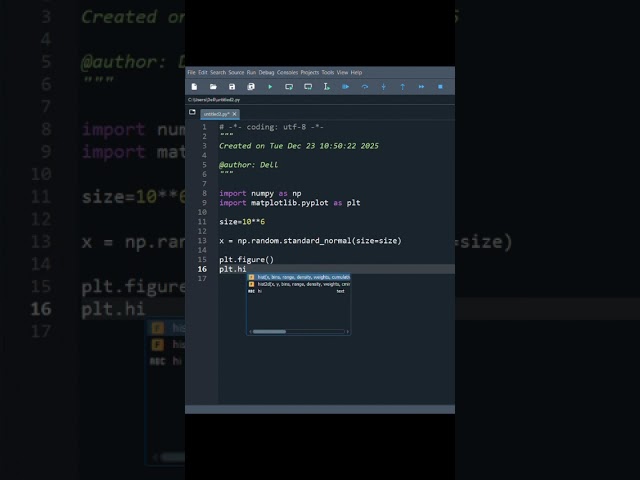Click the Open file folder icon
The width and height of the screenshot is (640, 480).
[213, 87]
